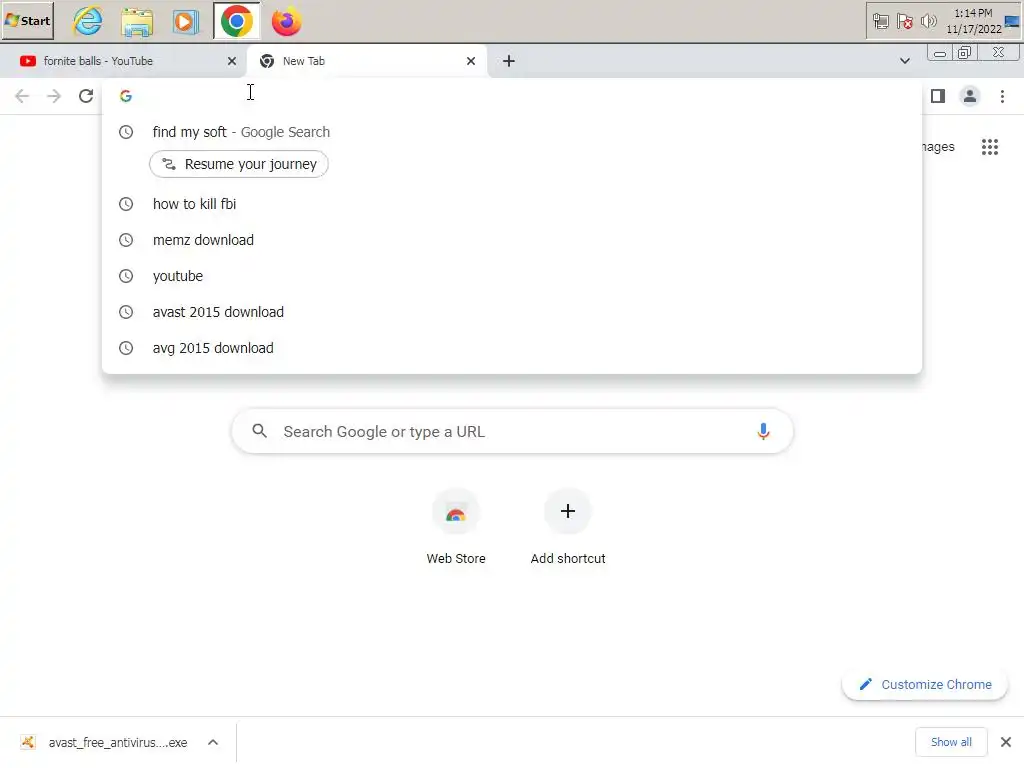Open the Action Center flag tray icon
This screenshot has width=1024, height=768.
(x=904, y=22)
